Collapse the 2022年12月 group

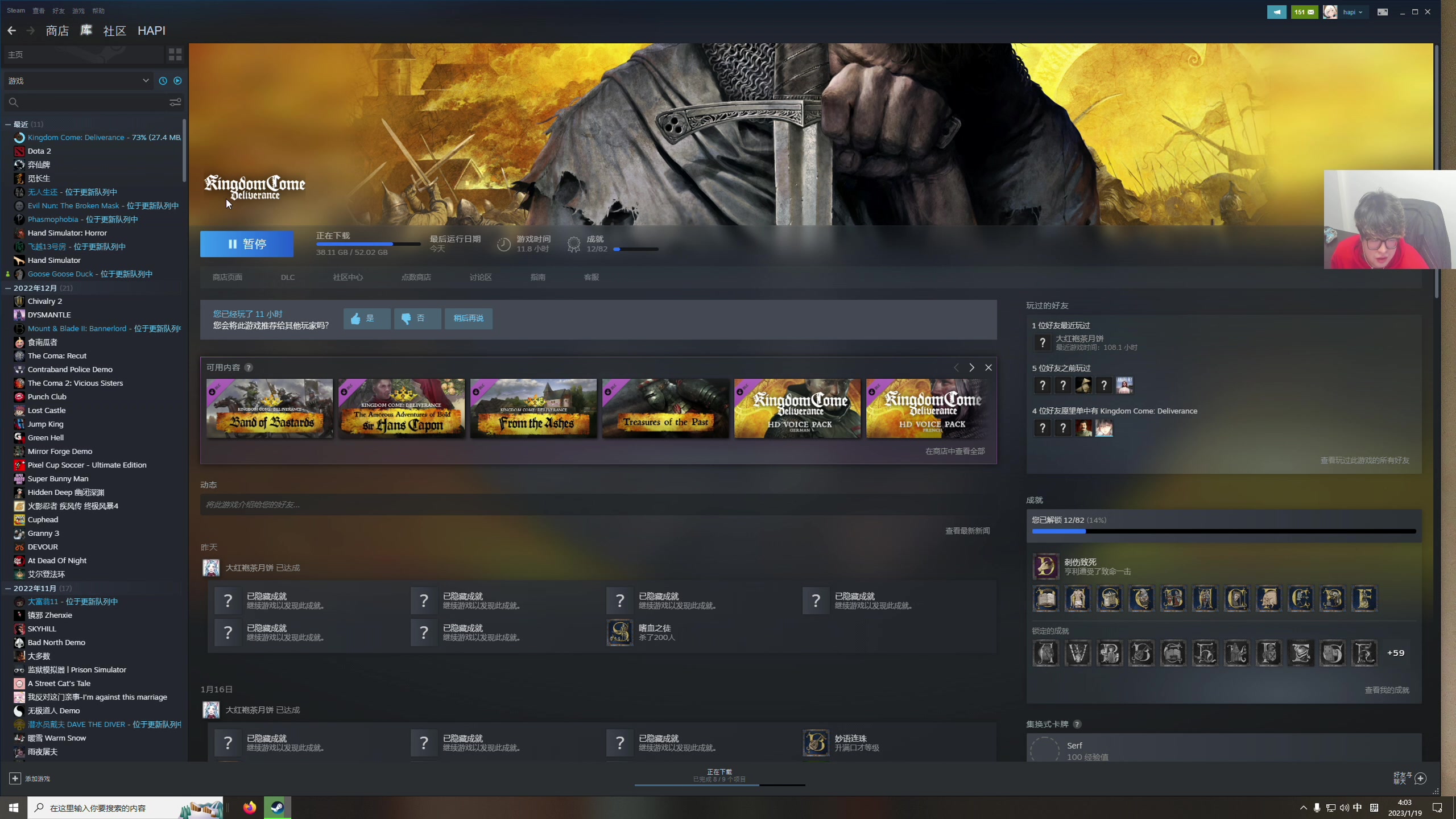coord(8,288)
